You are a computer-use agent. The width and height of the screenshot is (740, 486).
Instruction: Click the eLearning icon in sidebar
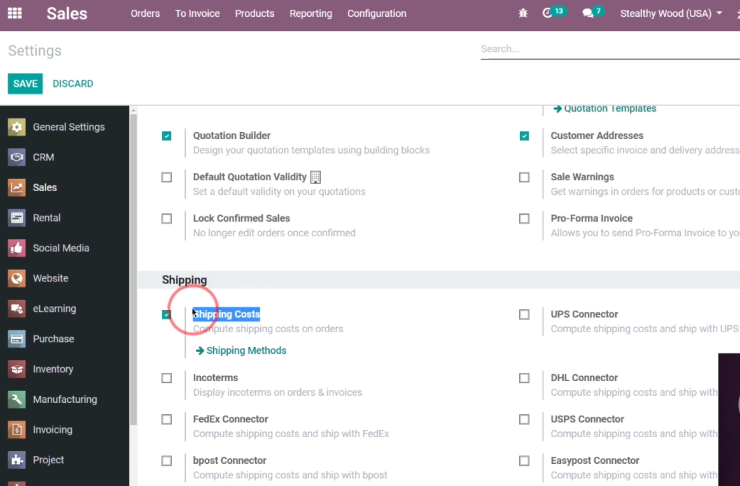point(17,309)
